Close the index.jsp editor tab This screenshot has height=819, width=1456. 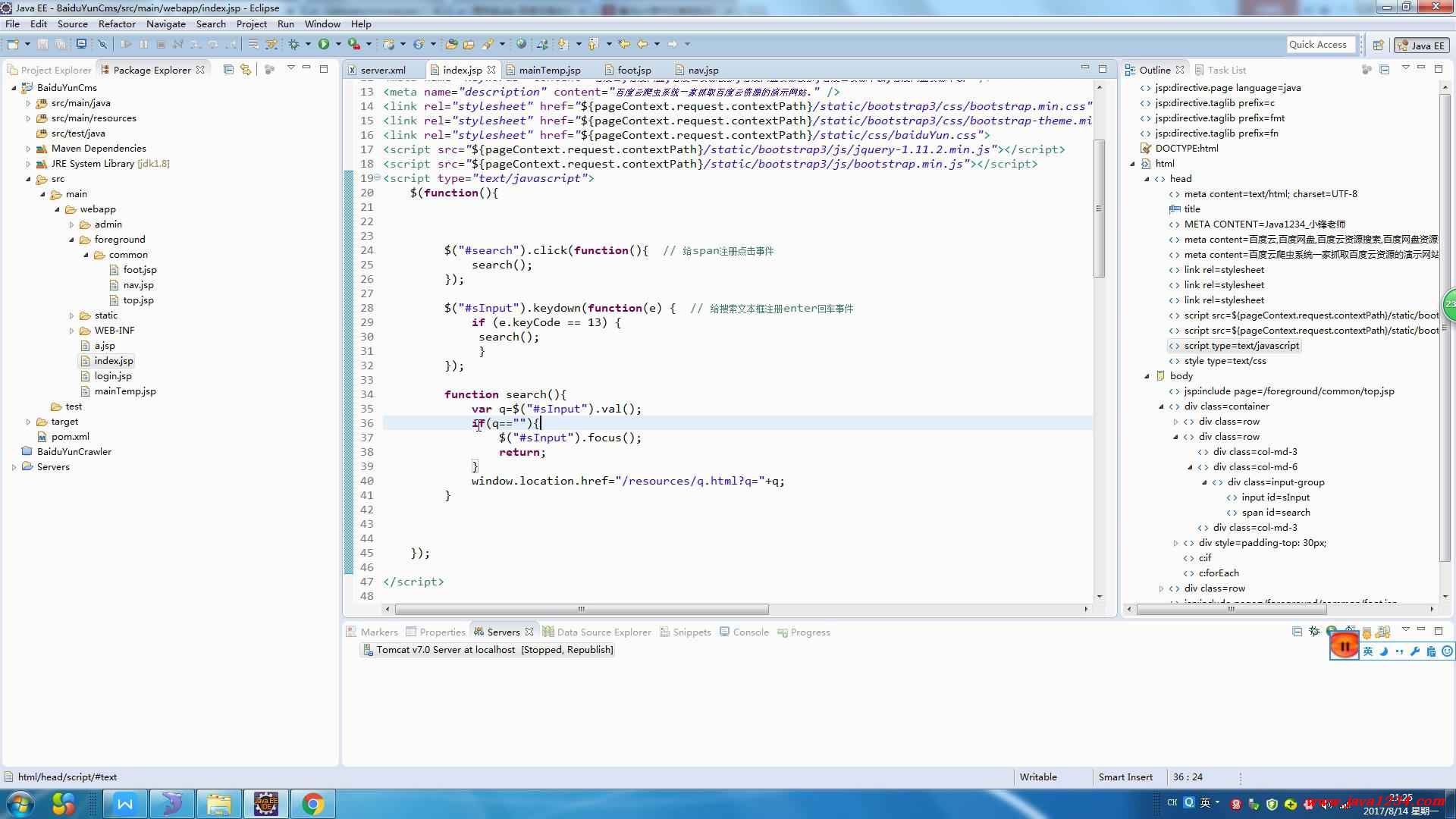(492, 69)
